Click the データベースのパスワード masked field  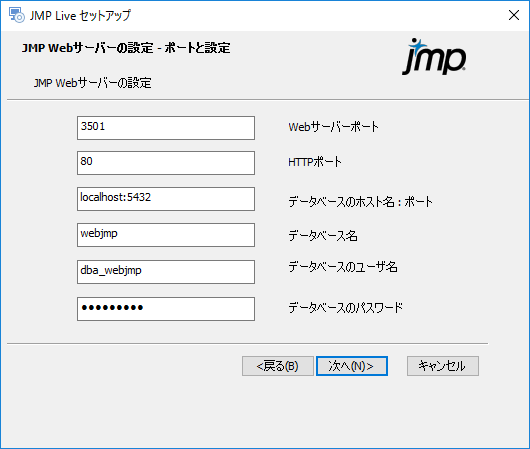click(166, 309)
